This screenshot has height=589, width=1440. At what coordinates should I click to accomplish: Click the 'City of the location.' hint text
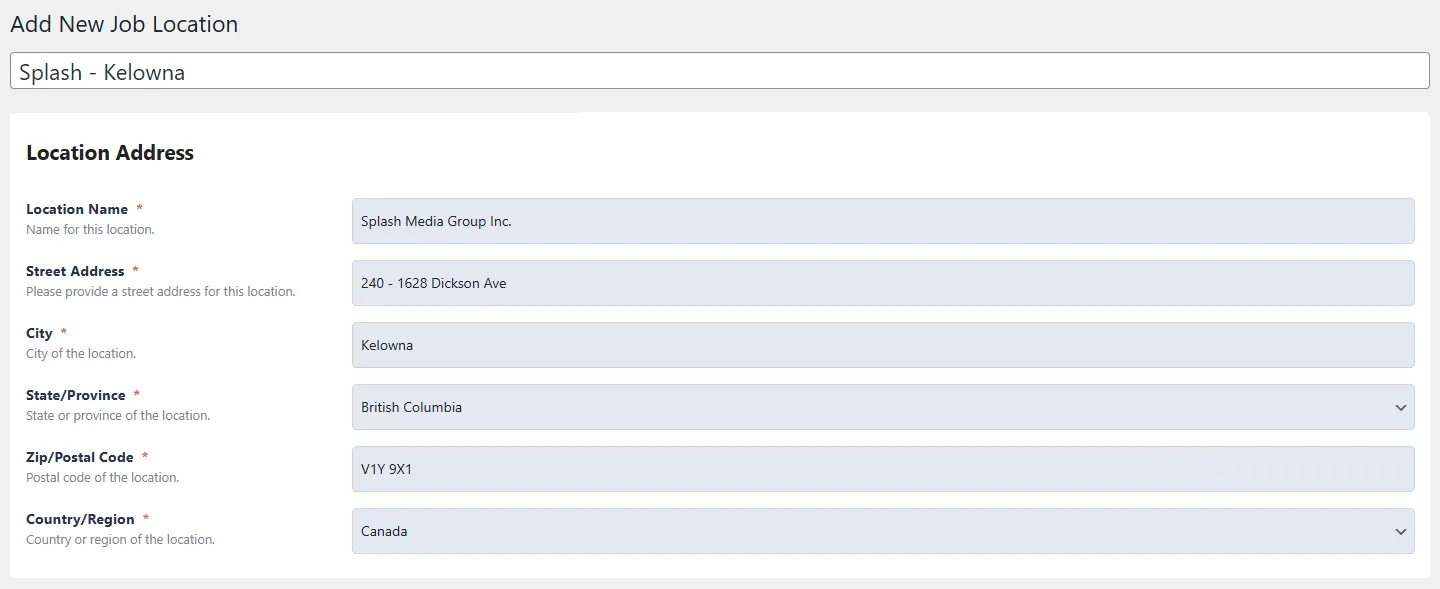[81, 354]
